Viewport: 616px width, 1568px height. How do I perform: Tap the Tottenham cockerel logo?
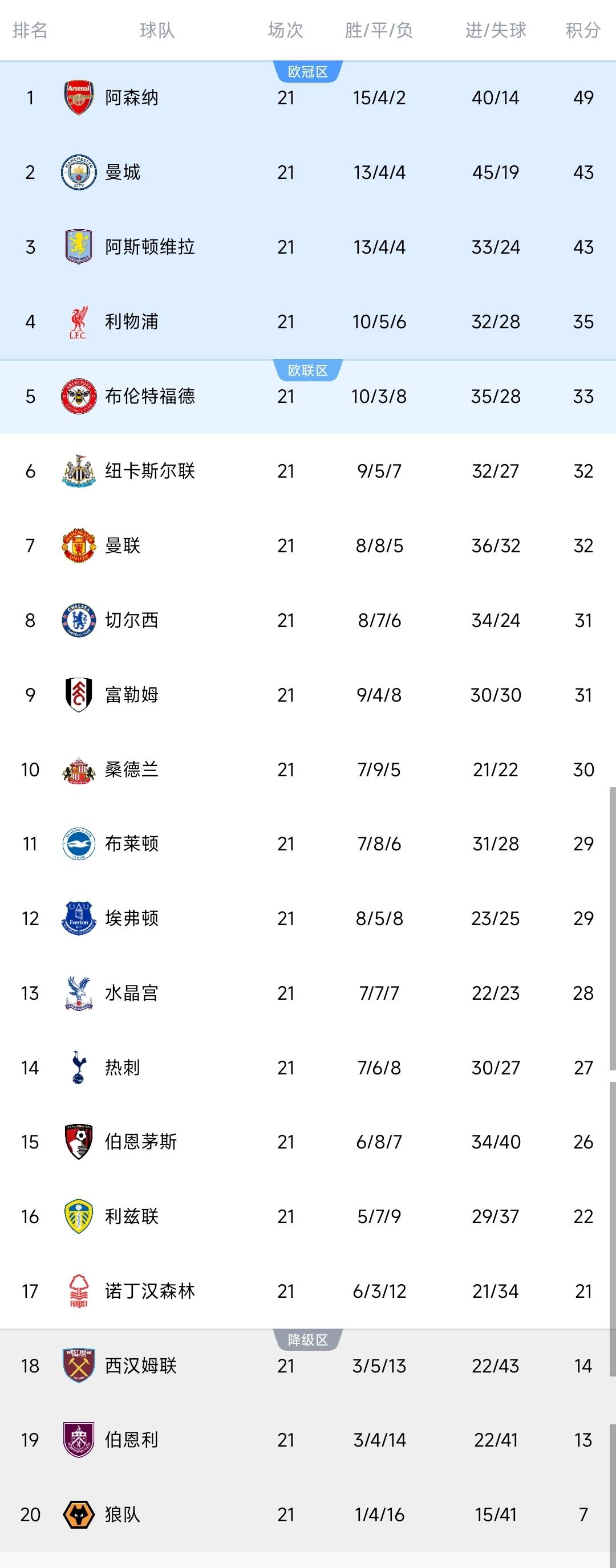pyautogui.click(x=79, y=1068)
